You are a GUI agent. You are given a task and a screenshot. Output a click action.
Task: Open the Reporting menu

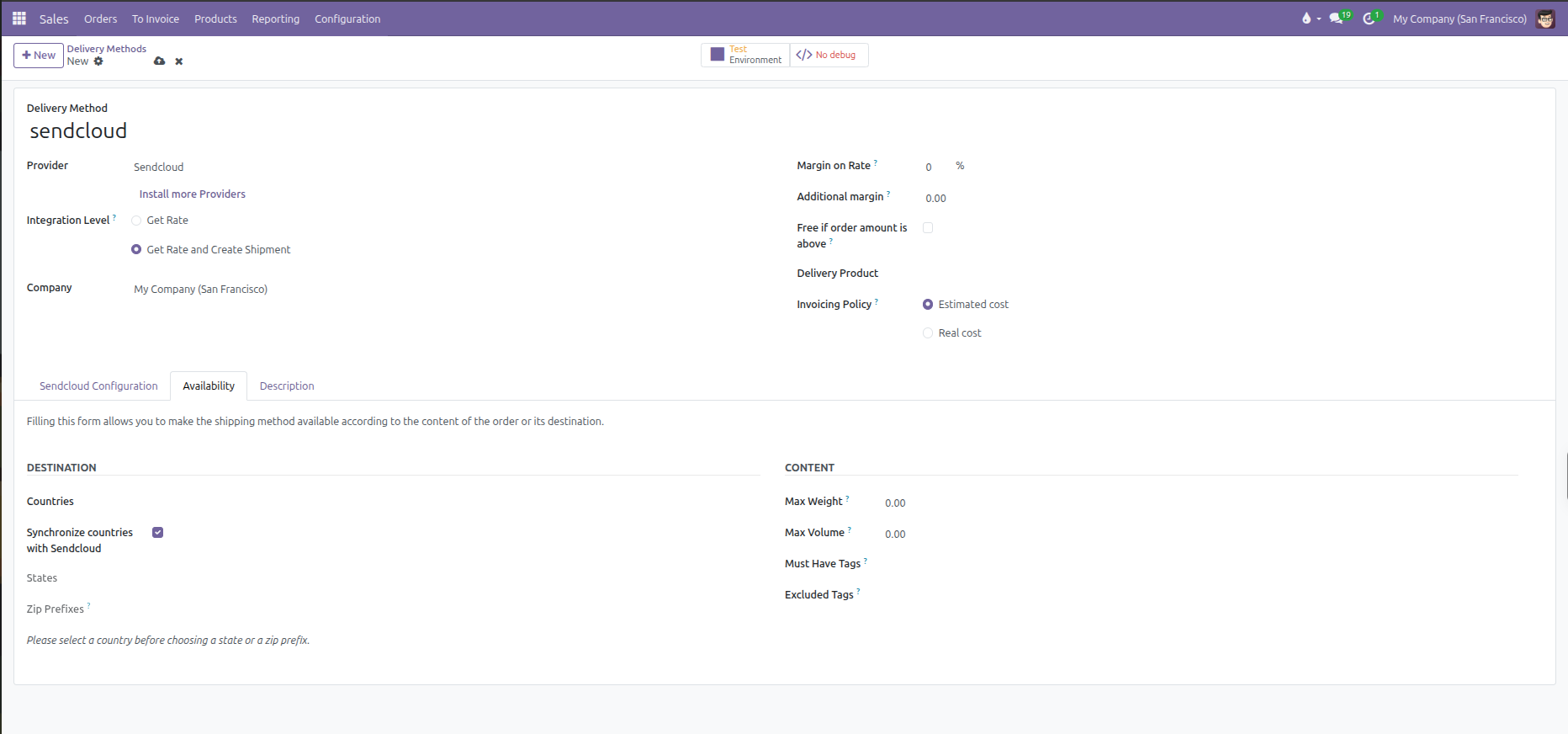click(275, 19)
